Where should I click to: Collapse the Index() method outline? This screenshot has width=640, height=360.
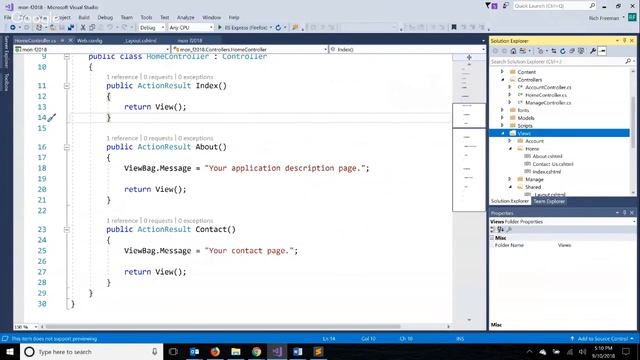[67, 86]
